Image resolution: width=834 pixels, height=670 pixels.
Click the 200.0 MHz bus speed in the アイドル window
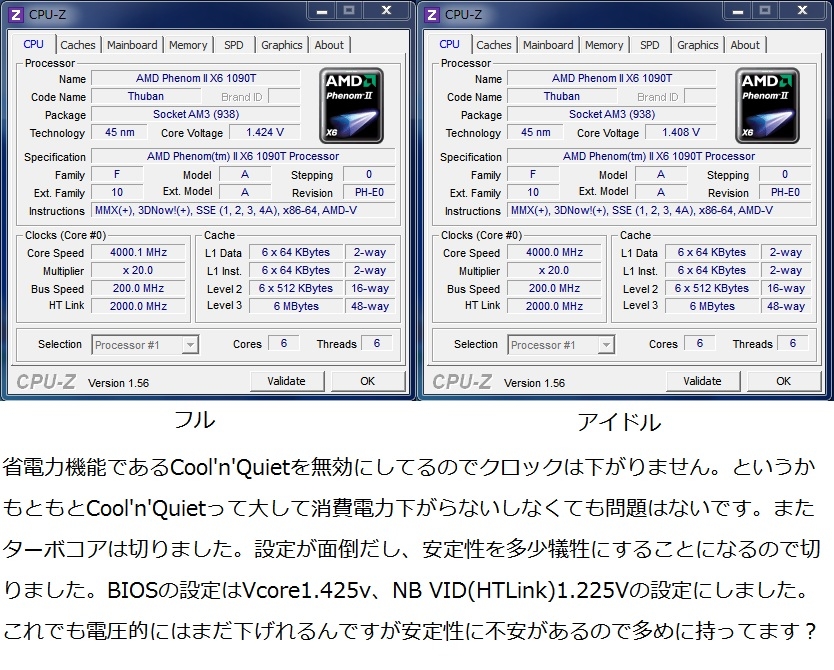tap(554, 288)
